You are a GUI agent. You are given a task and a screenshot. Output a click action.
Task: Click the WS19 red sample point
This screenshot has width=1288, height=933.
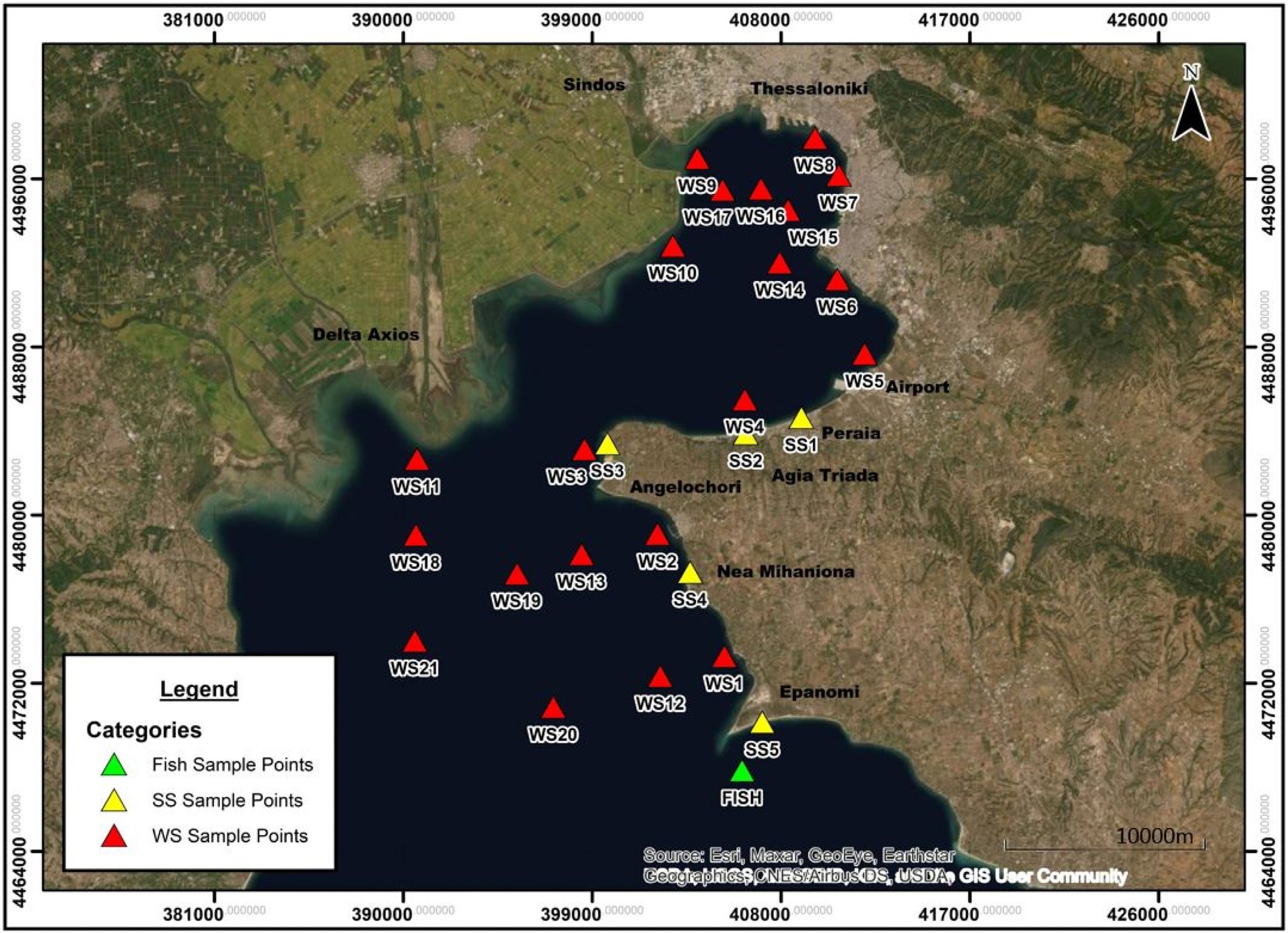click(517, 576)
